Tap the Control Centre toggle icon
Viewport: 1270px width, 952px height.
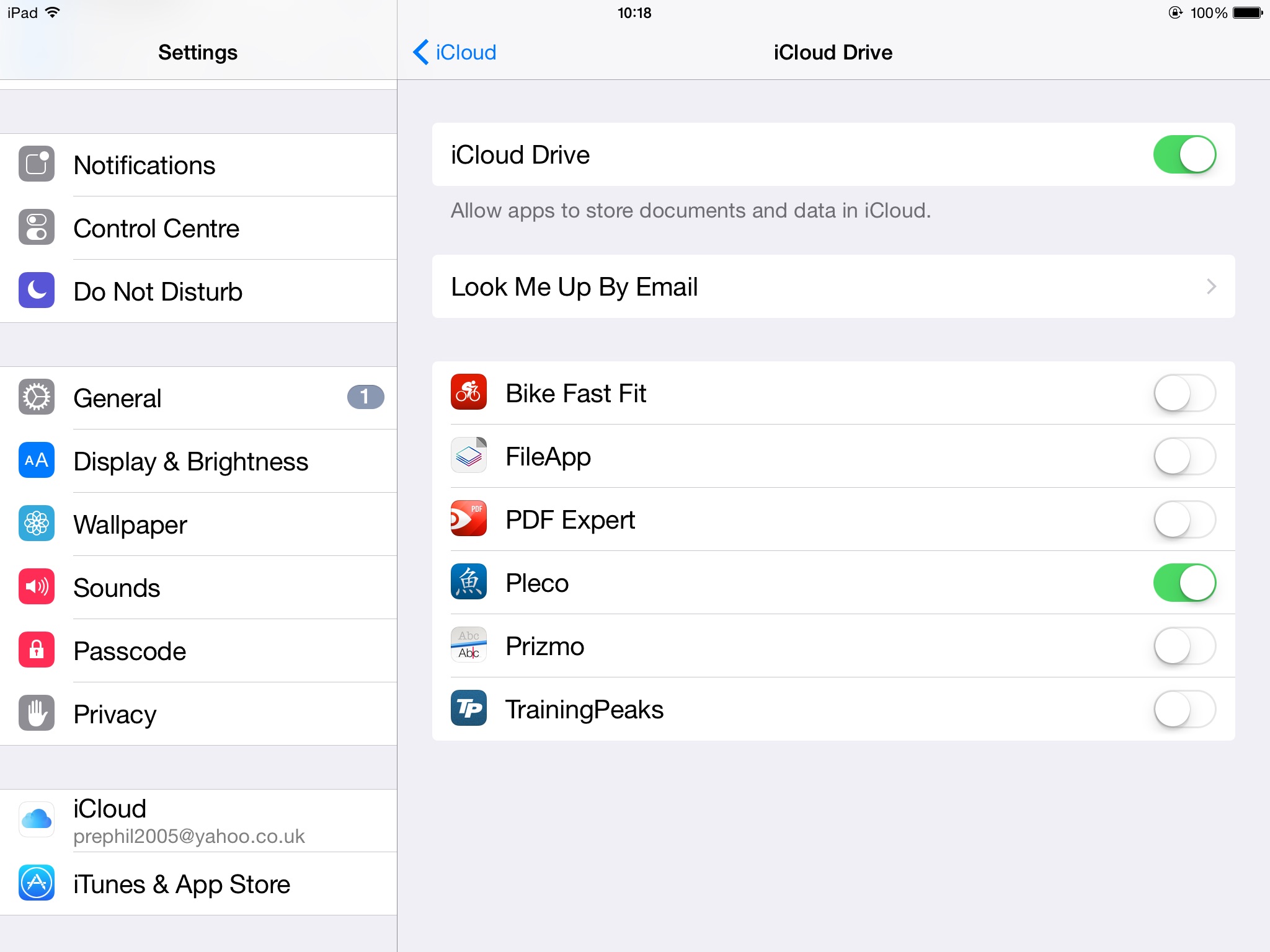[37, 227]
